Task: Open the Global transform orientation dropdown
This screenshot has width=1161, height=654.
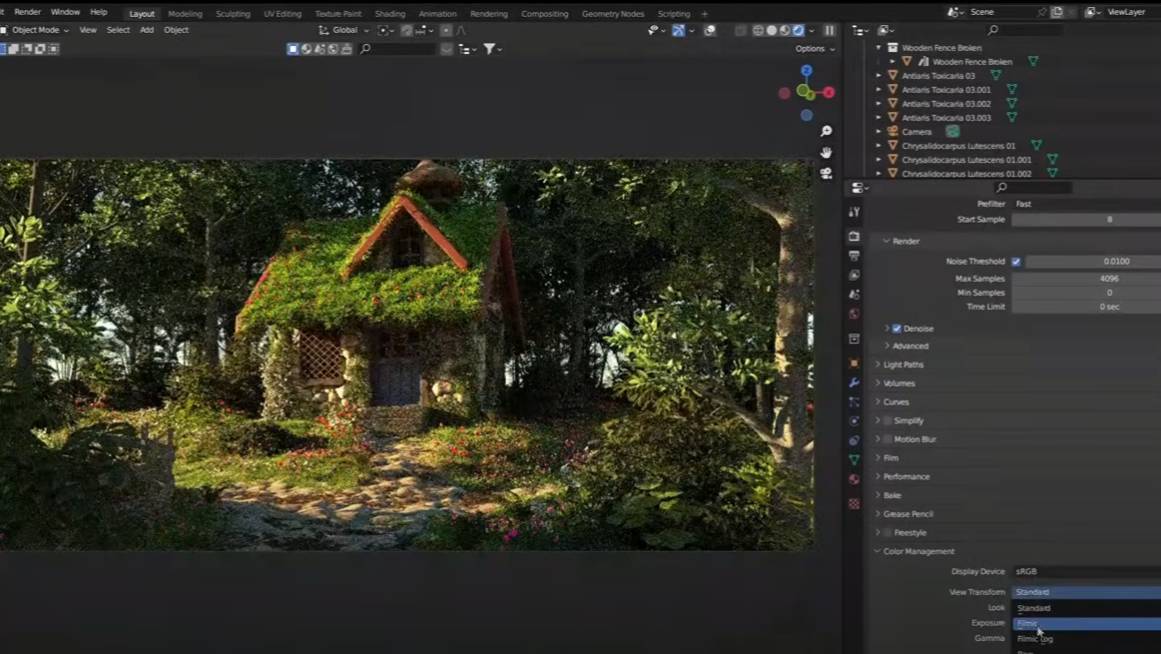Action: pos(344,30)
